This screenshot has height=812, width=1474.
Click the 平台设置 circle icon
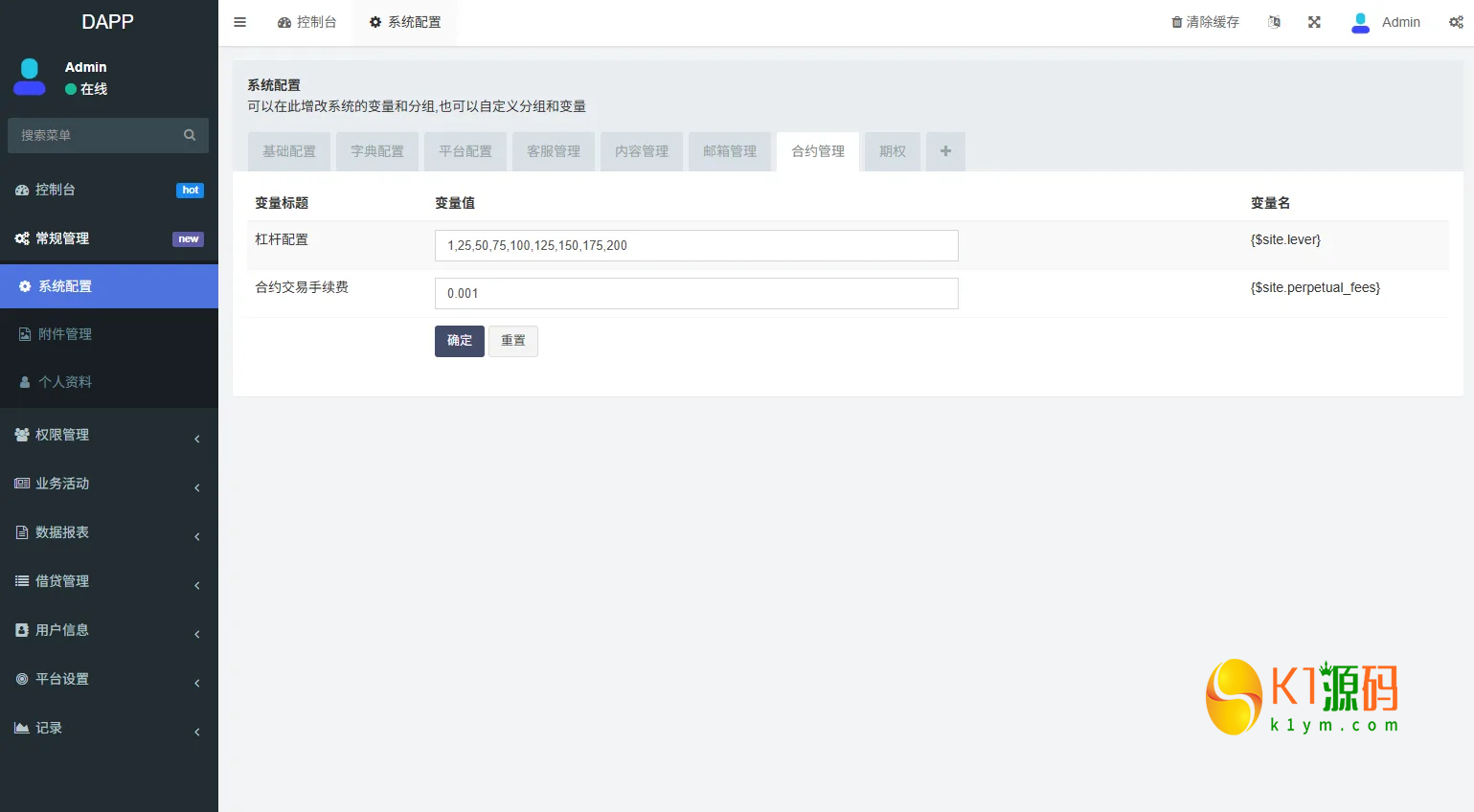(22, 679)
